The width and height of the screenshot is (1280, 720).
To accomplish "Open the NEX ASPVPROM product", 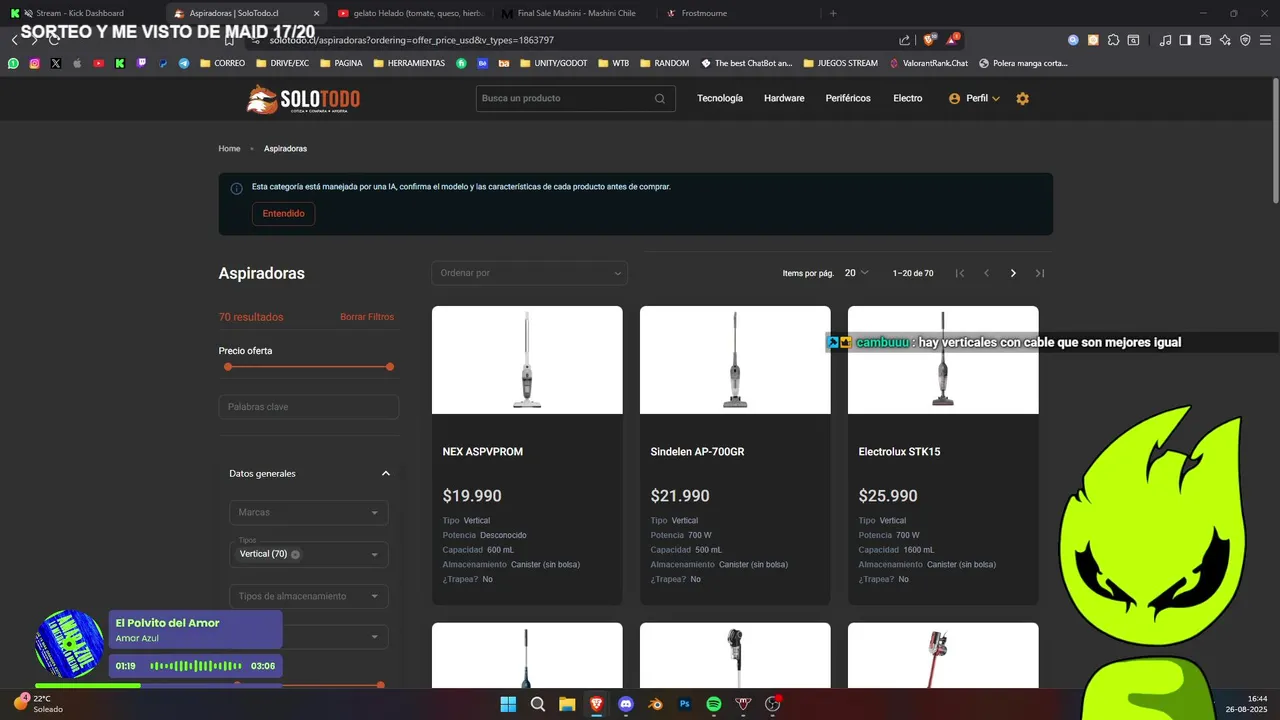I will tap(483, 452).
